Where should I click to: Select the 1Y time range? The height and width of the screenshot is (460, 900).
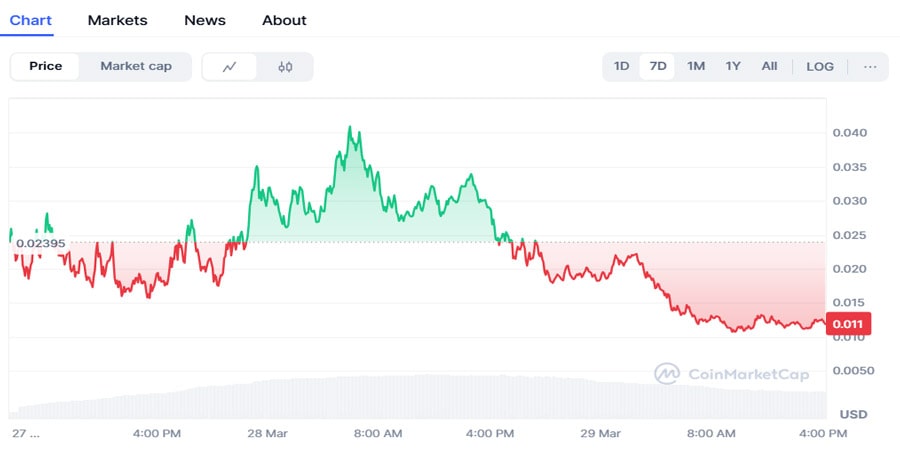click(x=733, y=67)
